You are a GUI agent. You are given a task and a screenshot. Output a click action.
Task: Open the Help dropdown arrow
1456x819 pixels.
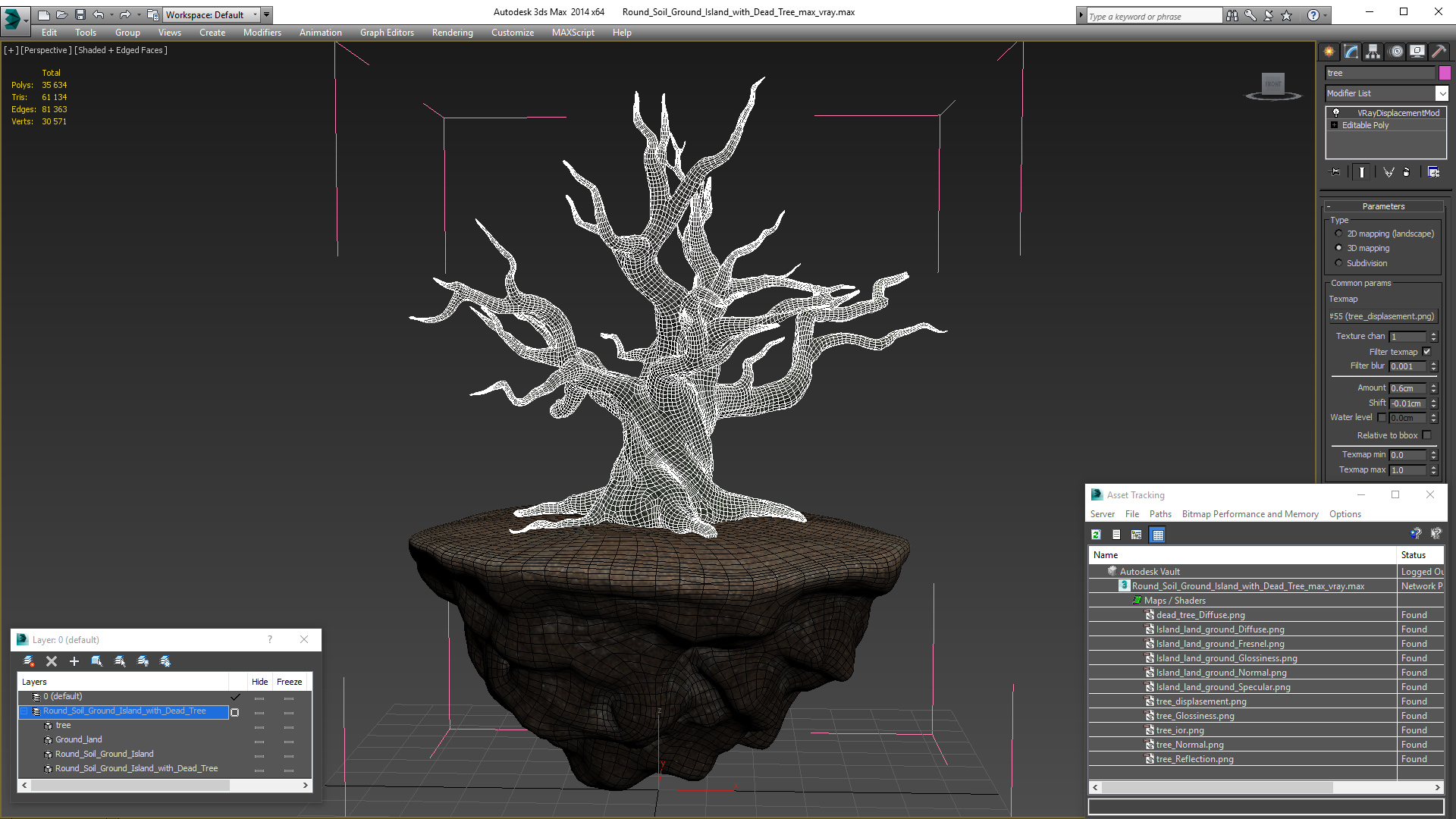1326,15
